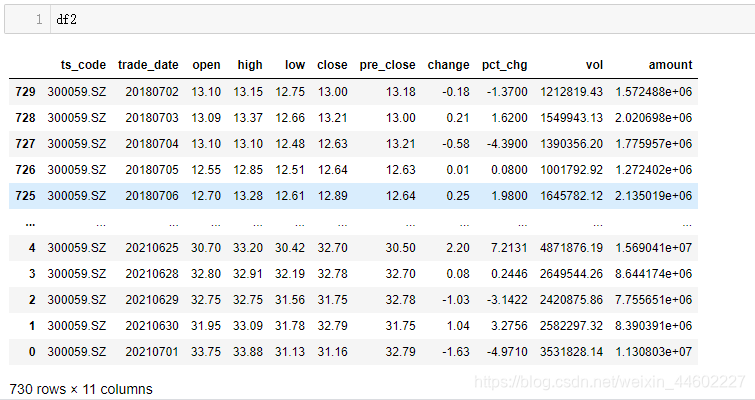The image size is (755, 400).
Task: Click pct_chg value -1.3700
Action: [x=507, y=91]
